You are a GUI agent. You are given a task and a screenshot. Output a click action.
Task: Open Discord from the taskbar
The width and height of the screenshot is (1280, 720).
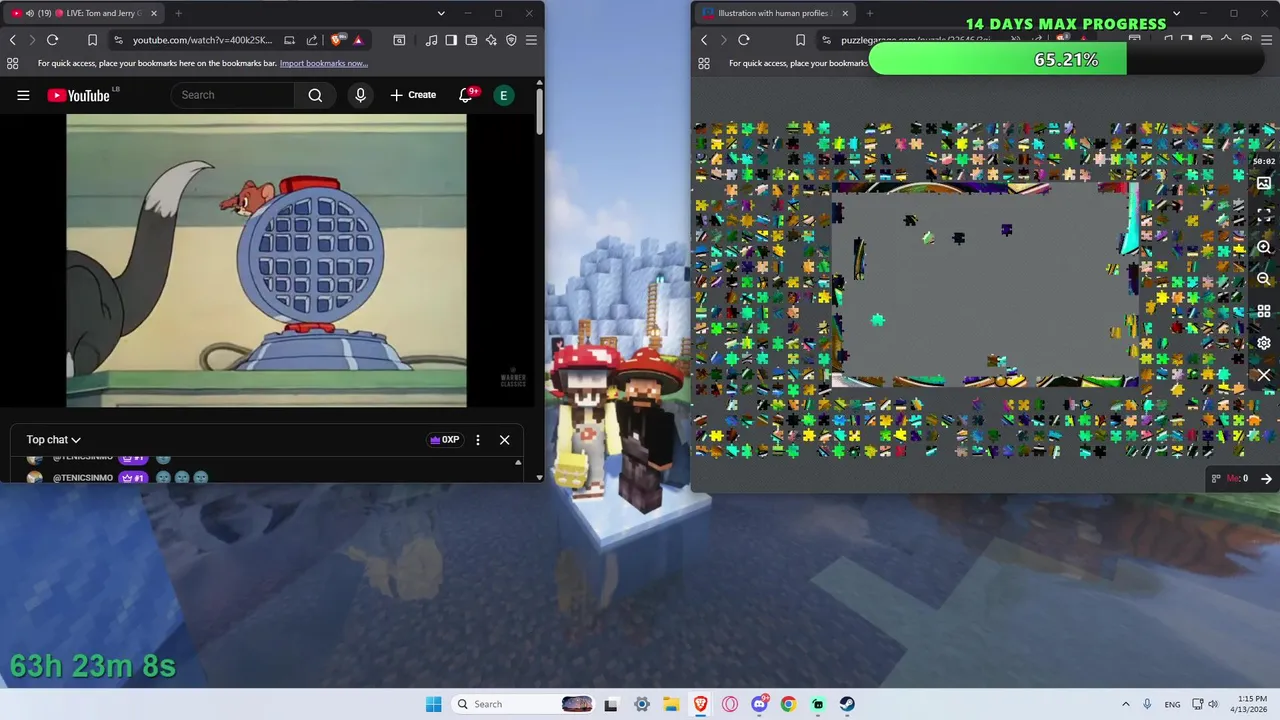[759, 704]
